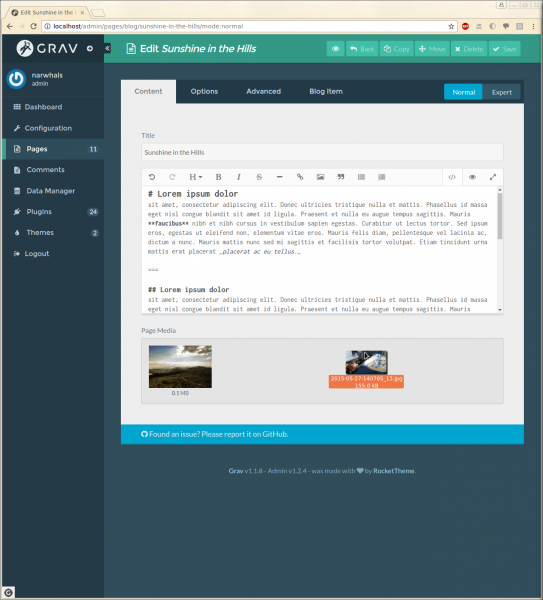The image size is (543, 600).
Task: Expand the editor to fullscreen
Action: coord(492,177)
